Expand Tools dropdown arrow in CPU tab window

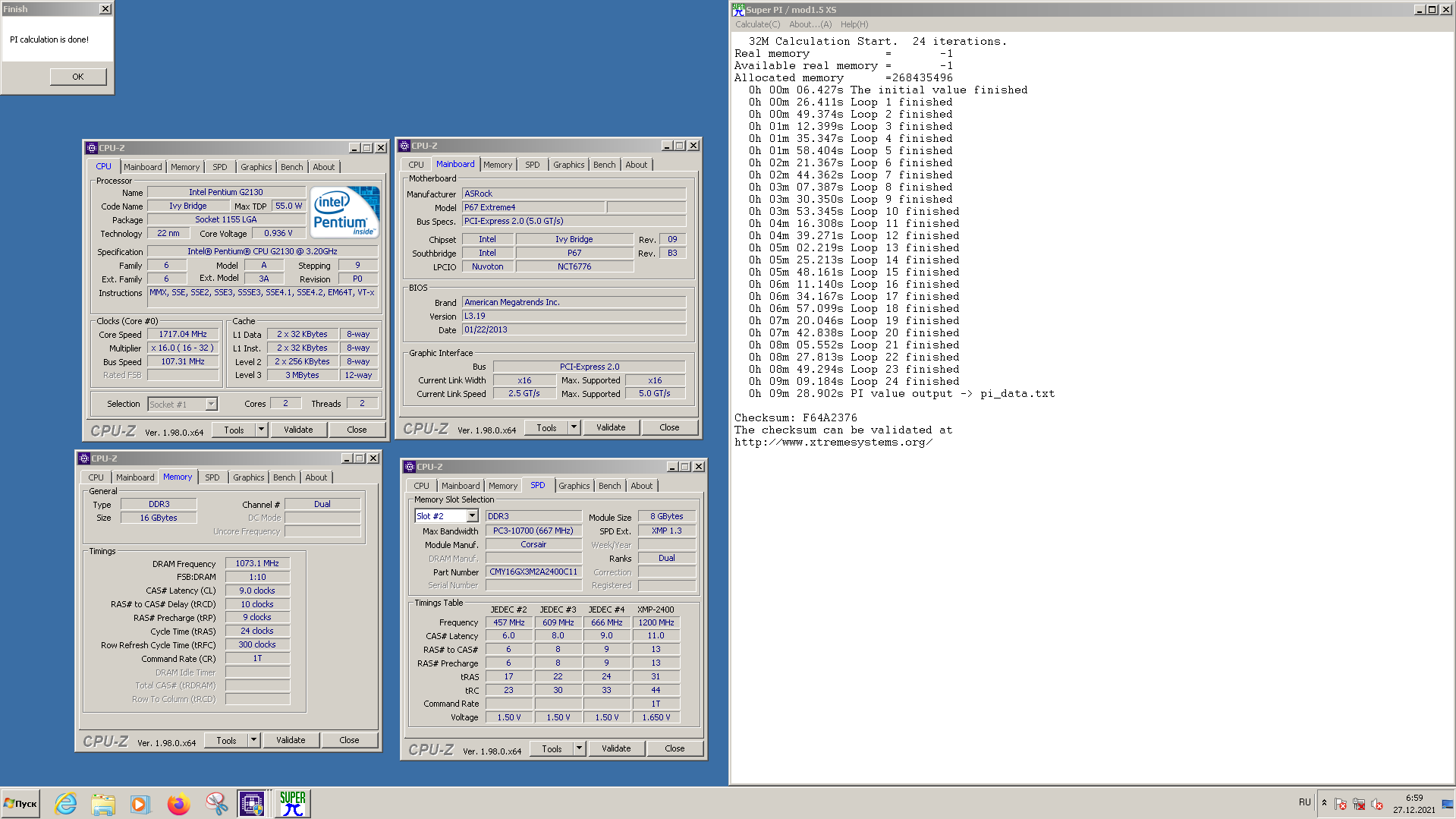tap(261, 430)
